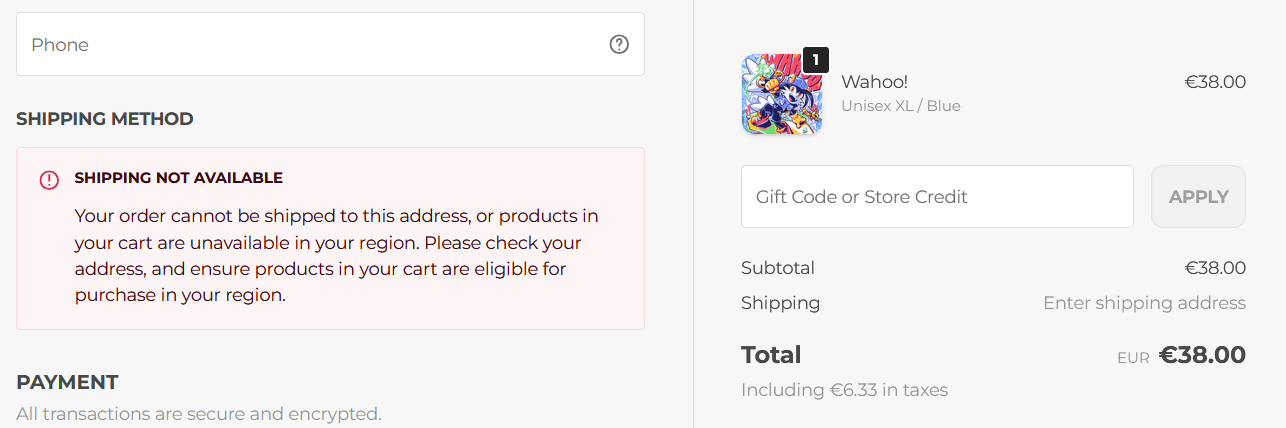Click the quantity badge on product image
This screenshot has height=428, width=1286.
tap(816, 60)
